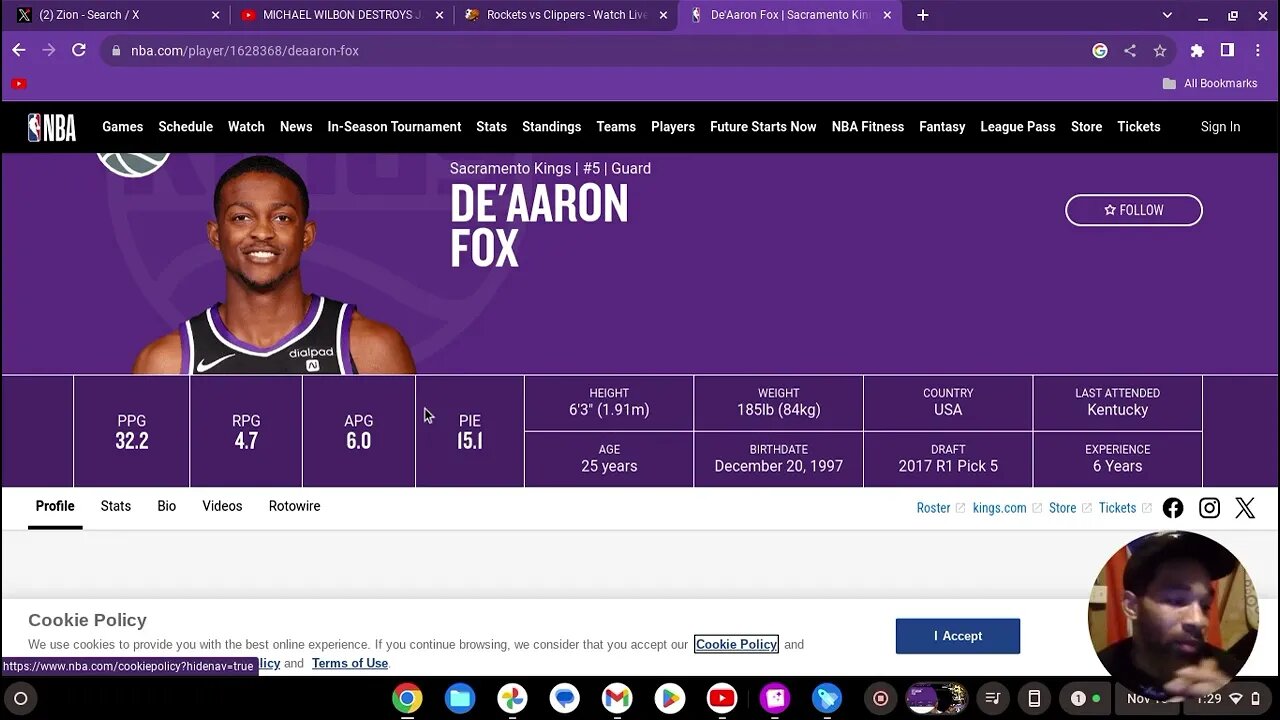The width and height of the screenshot is (1280, 720).
Task: Open kings.com external link
Action: click(1007, 508)
